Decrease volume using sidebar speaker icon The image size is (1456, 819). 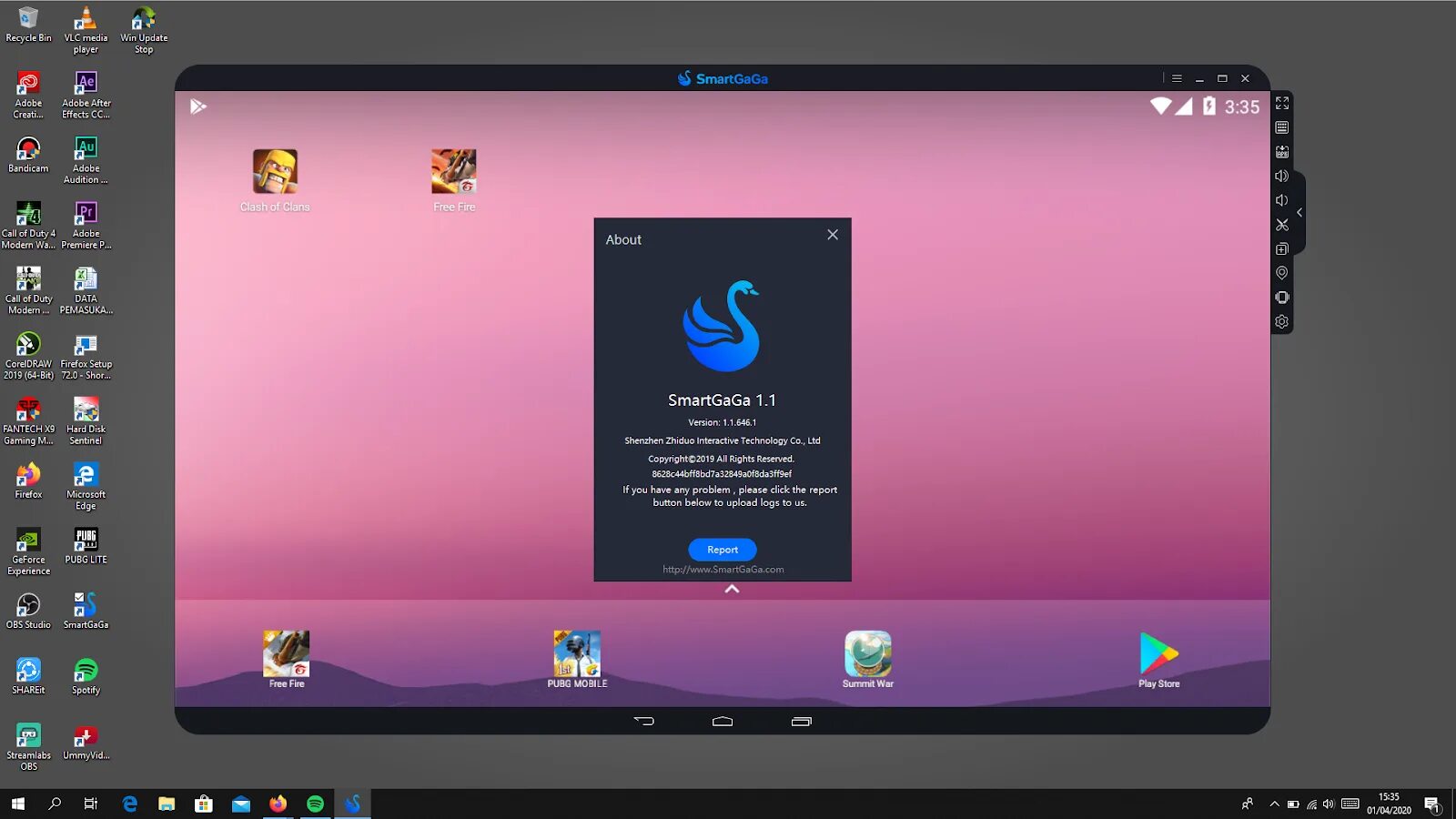1281,200
